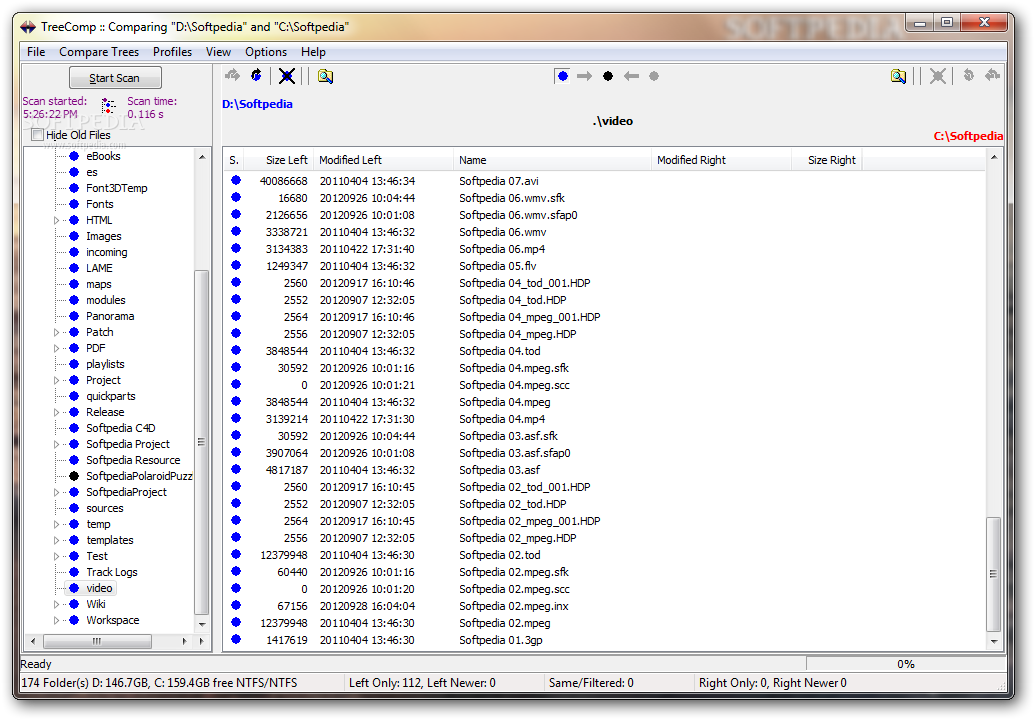
Task: Click the Start Scan button
Action: [x=115, y=78]
